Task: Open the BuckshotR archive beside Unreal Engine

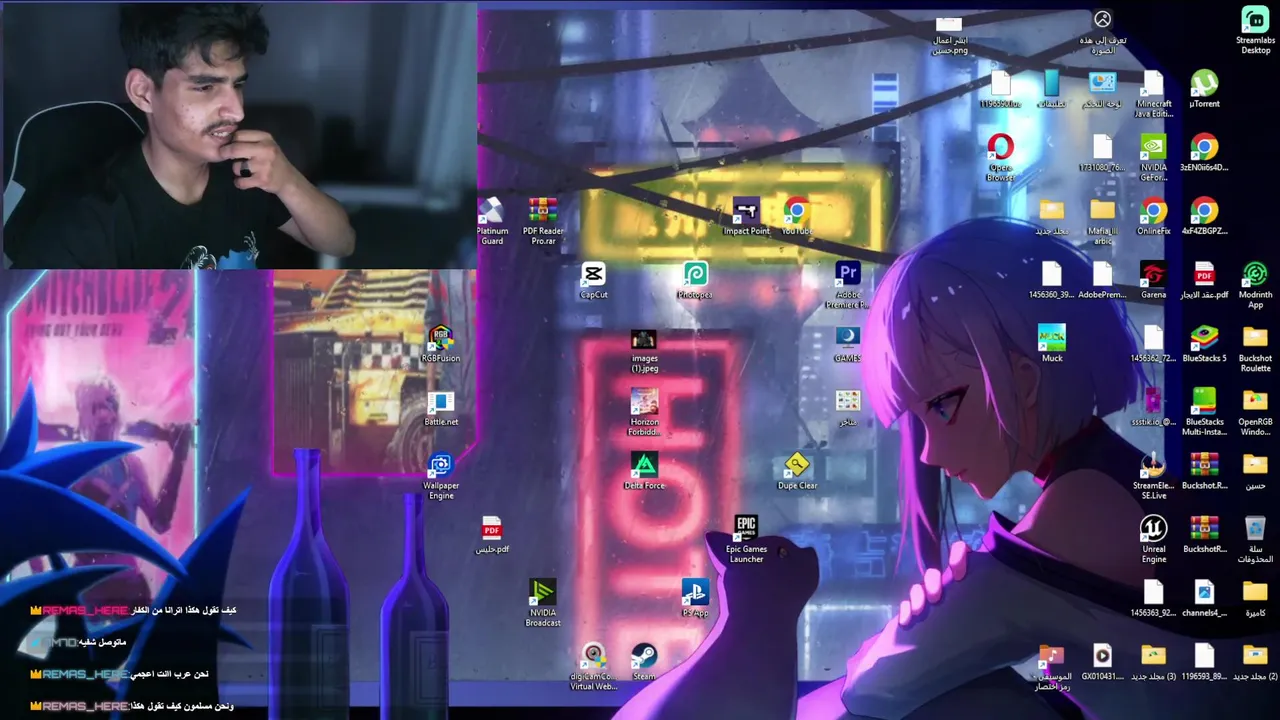Action: pyautogui.click(x=1204, y=534)
